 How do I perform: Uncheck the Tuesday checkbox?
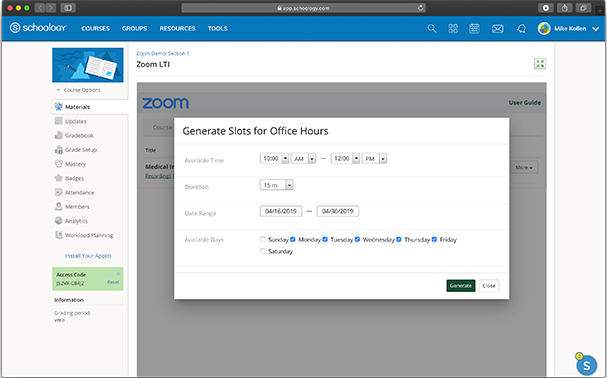point(325,239)
